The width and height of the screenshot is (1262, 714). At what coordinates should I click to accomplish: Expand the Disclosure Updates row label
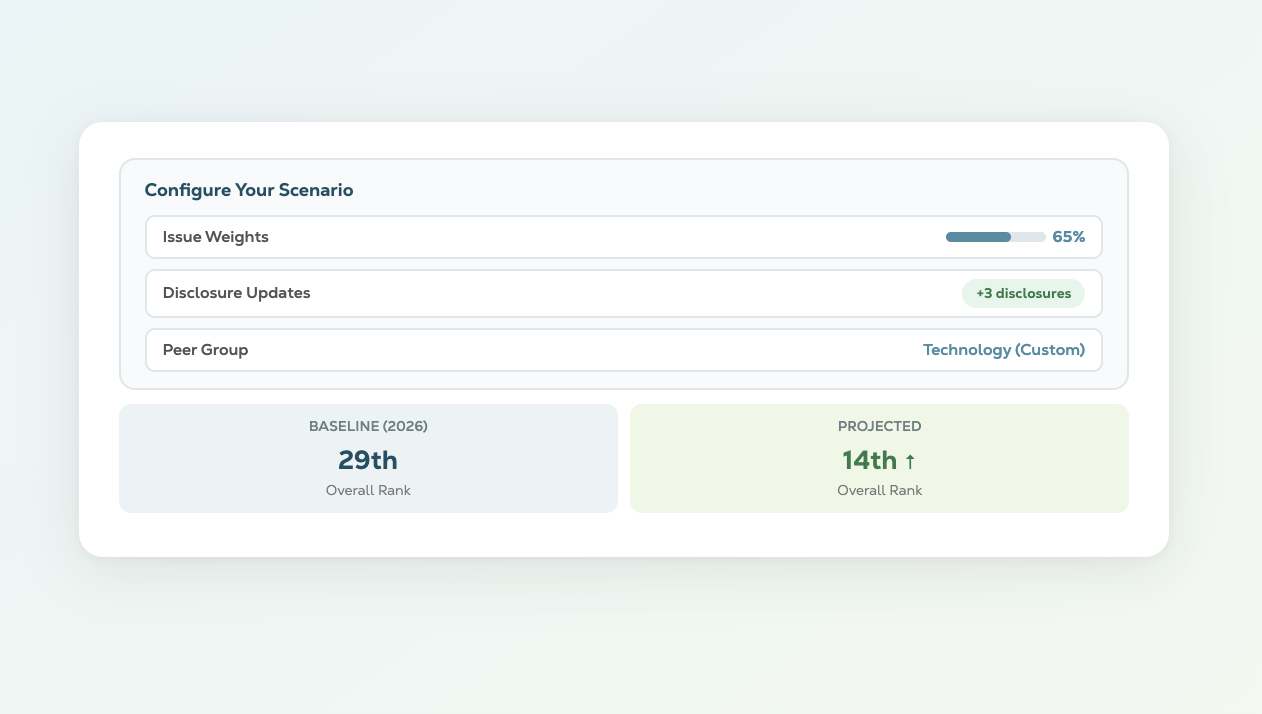(x=237, y=293)
